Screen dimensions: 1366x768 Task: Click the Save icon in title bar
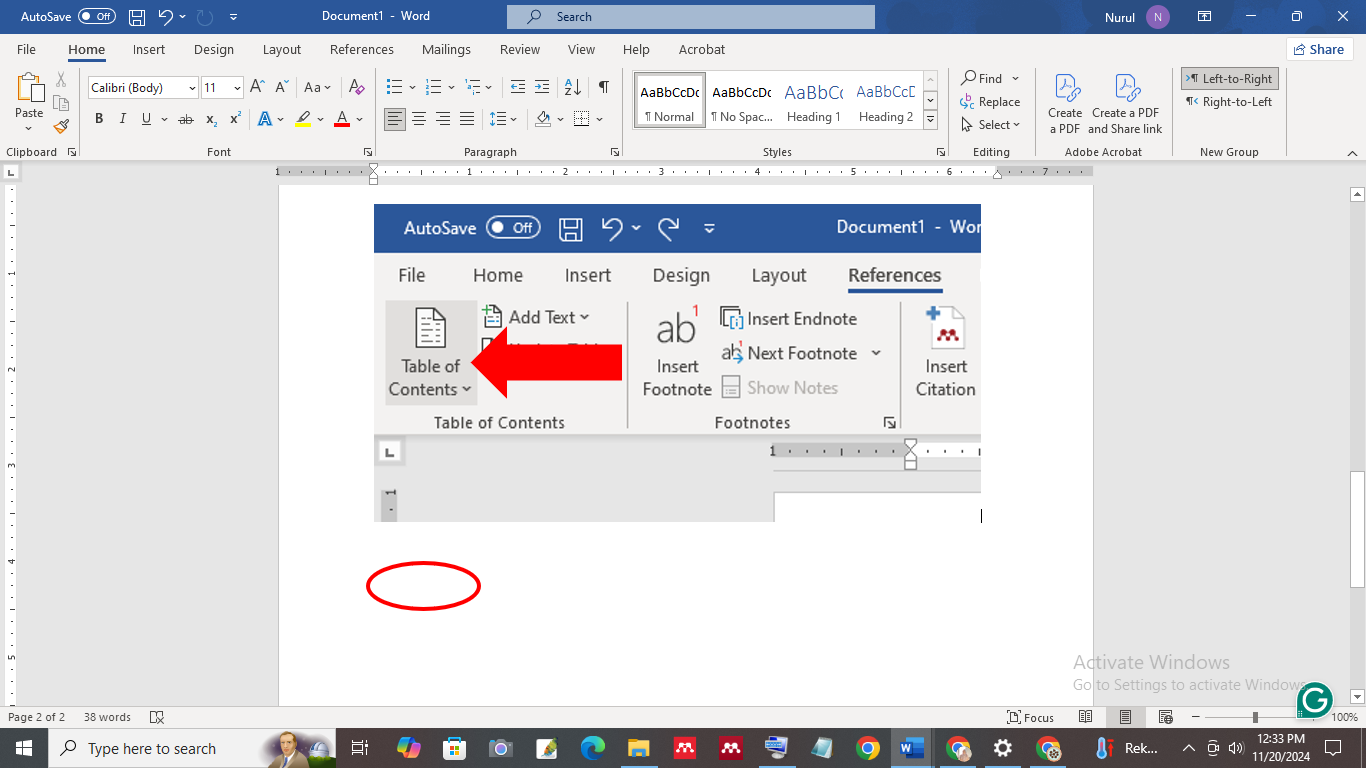pyautogui.click(x=138, y=17)
